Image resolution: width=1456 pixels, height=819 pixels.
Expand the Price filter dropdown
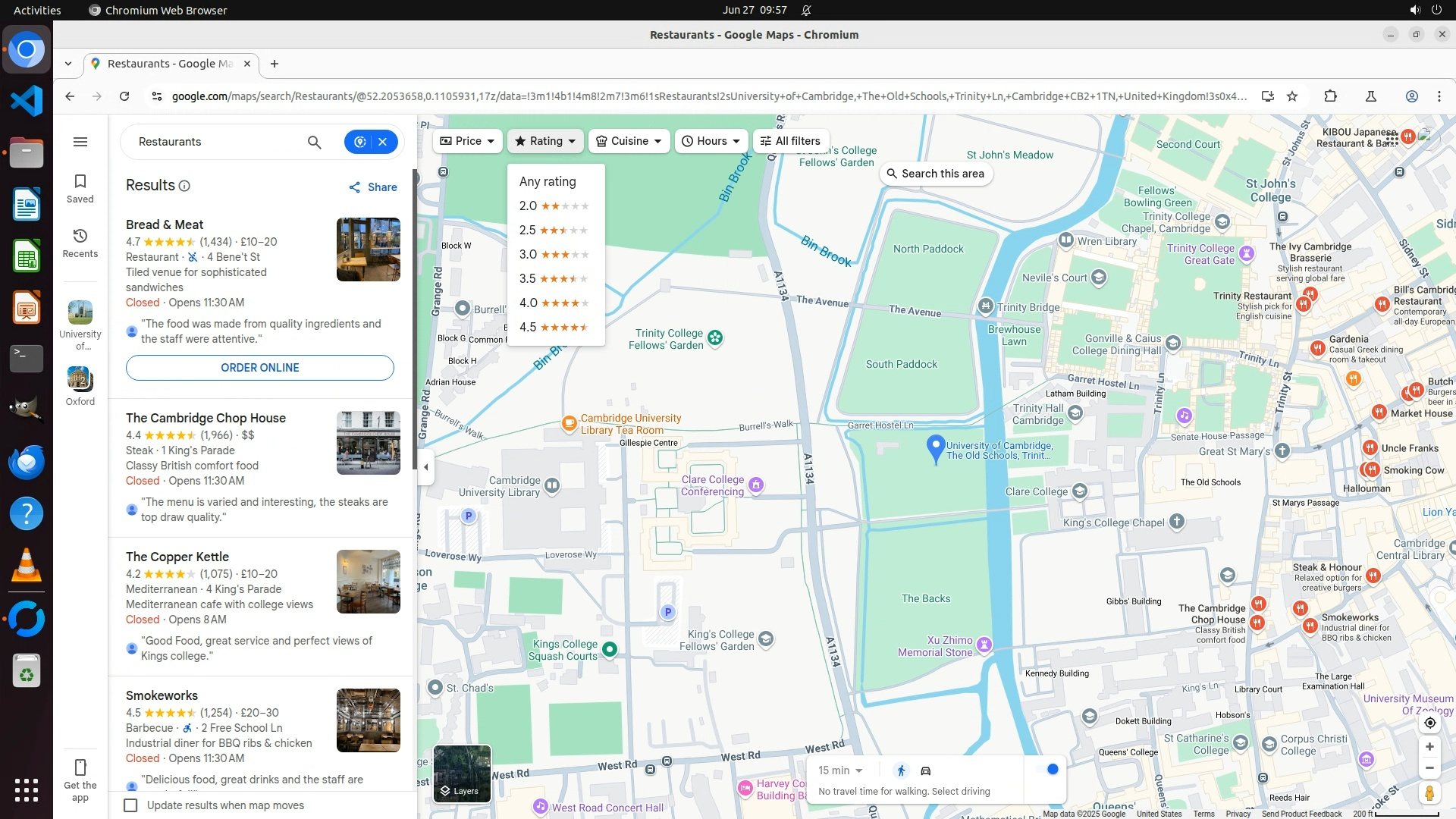[467, 141]
